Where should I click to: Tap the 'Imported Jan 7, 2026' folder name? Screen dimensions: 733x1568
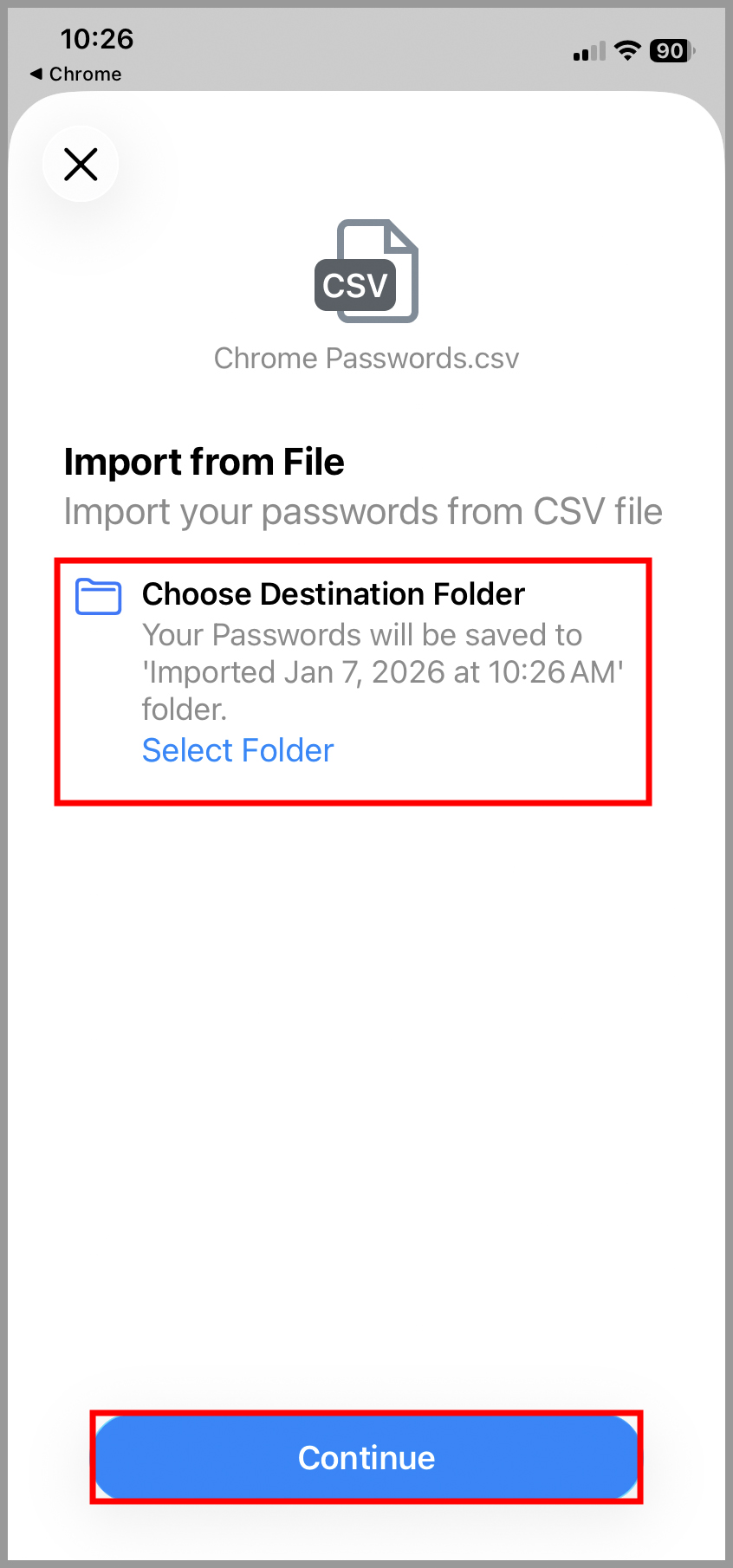click(383, 672)
